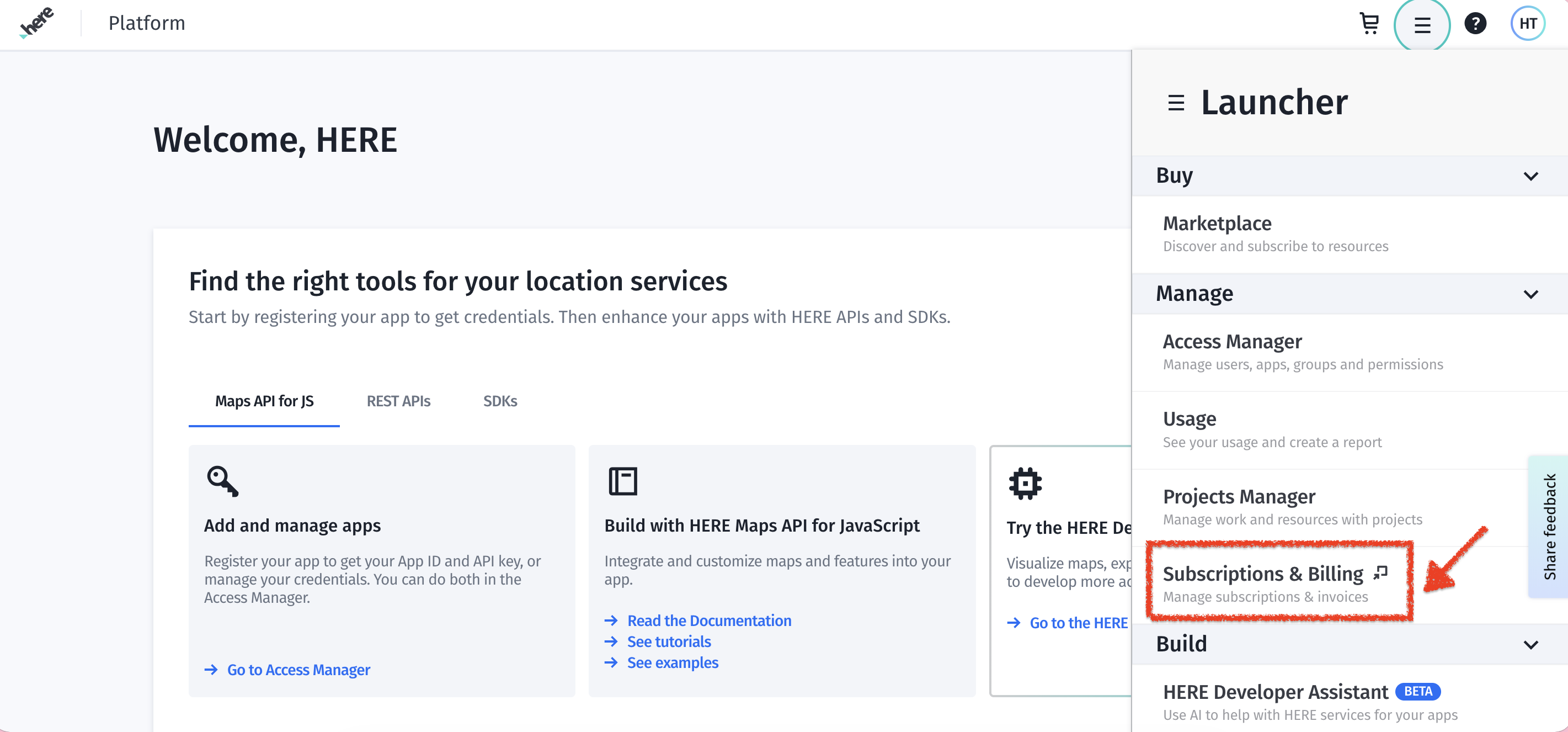
Task: Click the arrow icon before See tutorials
Action: point(611,641)
